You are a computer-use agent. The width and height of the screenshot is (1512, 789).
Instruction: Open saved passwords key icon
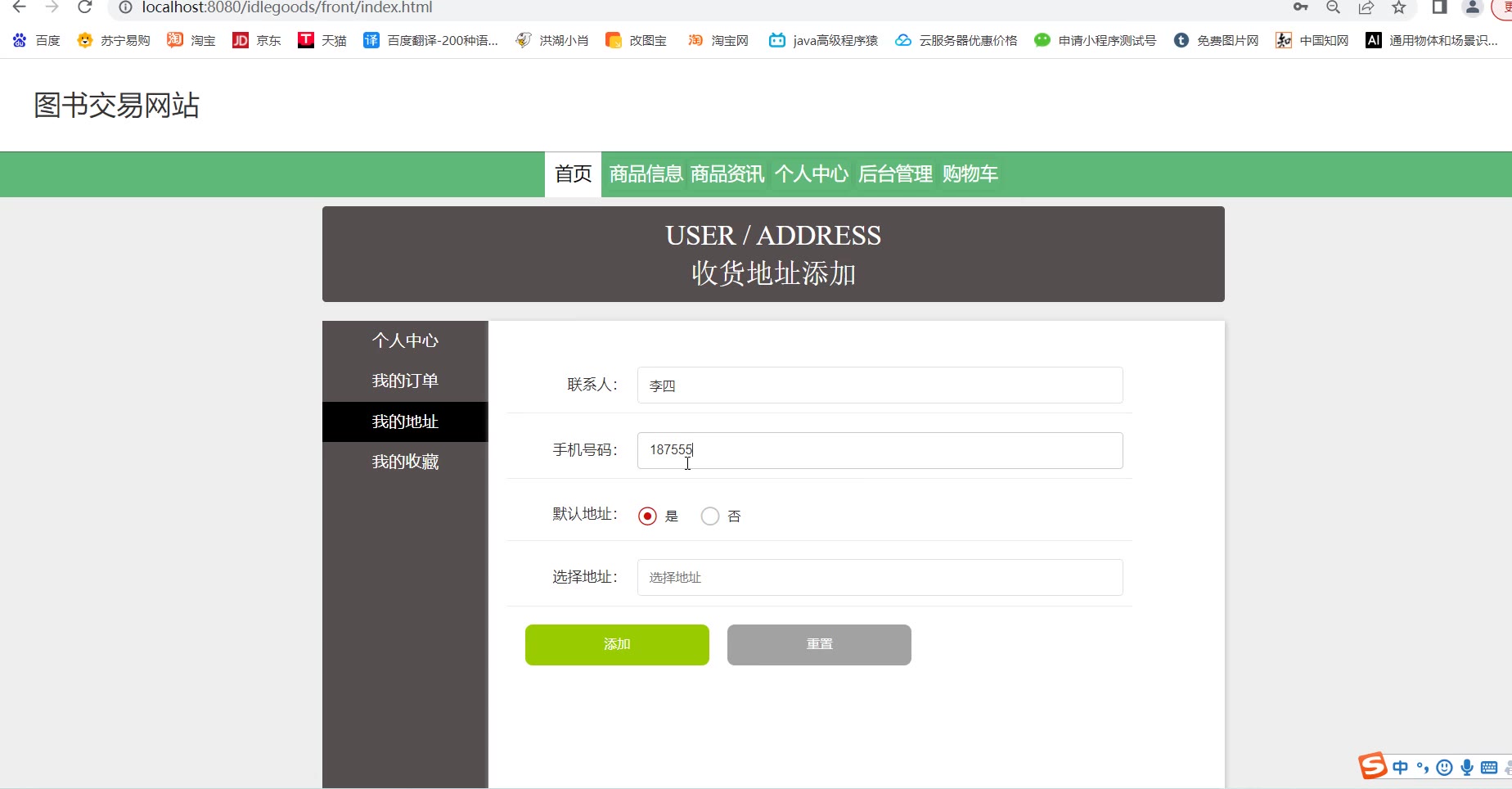[1301, 7]
